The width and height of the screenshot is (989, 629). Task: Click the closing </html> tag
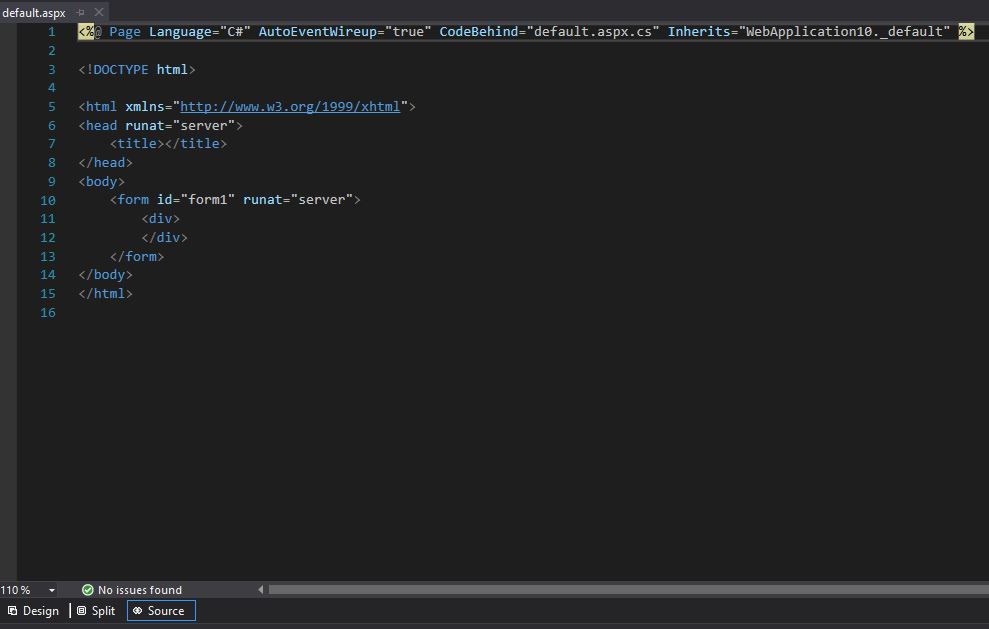click(105, 293)
